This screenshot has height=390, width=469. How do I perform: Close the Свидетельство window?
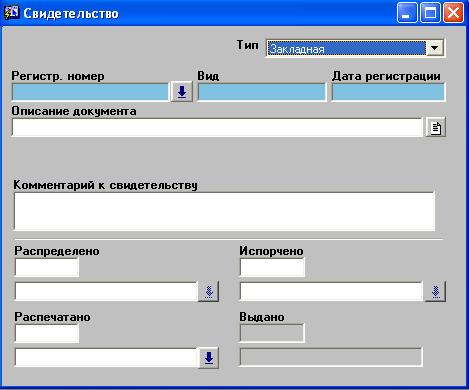click(x=453, y=13)
